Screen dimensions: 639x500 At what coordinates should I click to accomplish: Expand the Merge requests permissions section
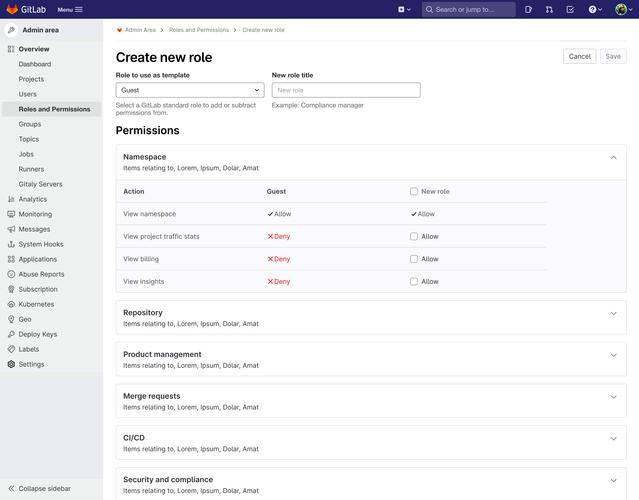click(x=613, y=397)
